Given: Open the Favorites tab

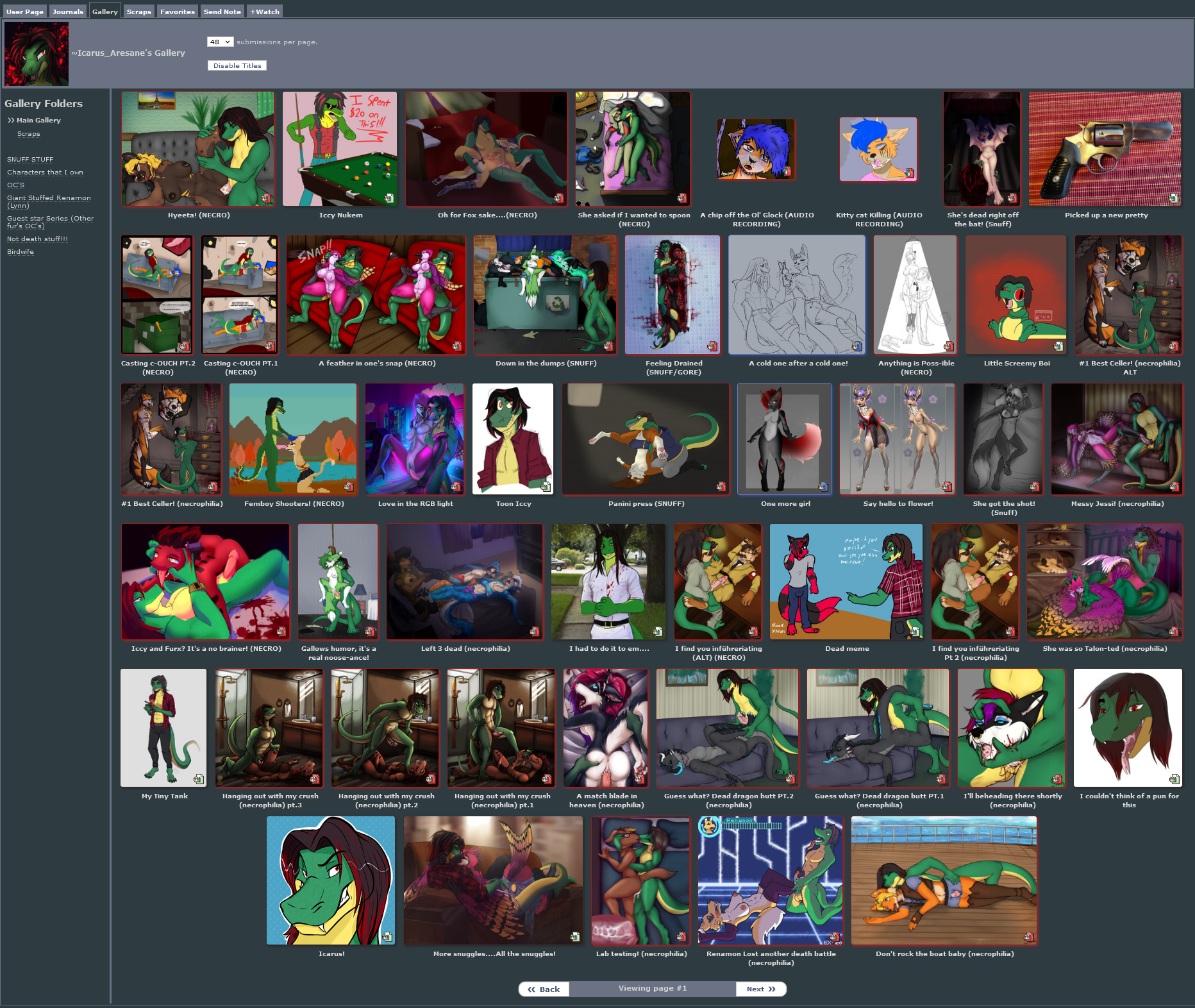Looking at the screenshot, I should (x=178, y=12).
